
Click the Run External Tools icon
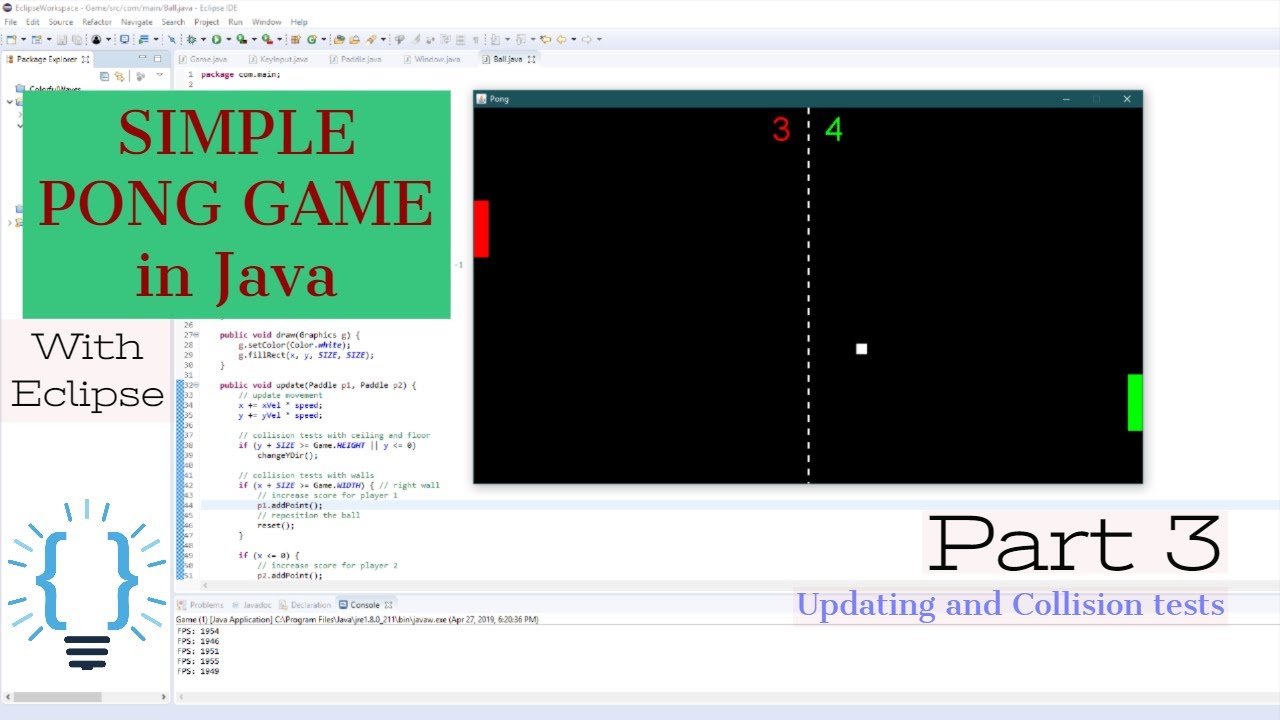(267, 39)
